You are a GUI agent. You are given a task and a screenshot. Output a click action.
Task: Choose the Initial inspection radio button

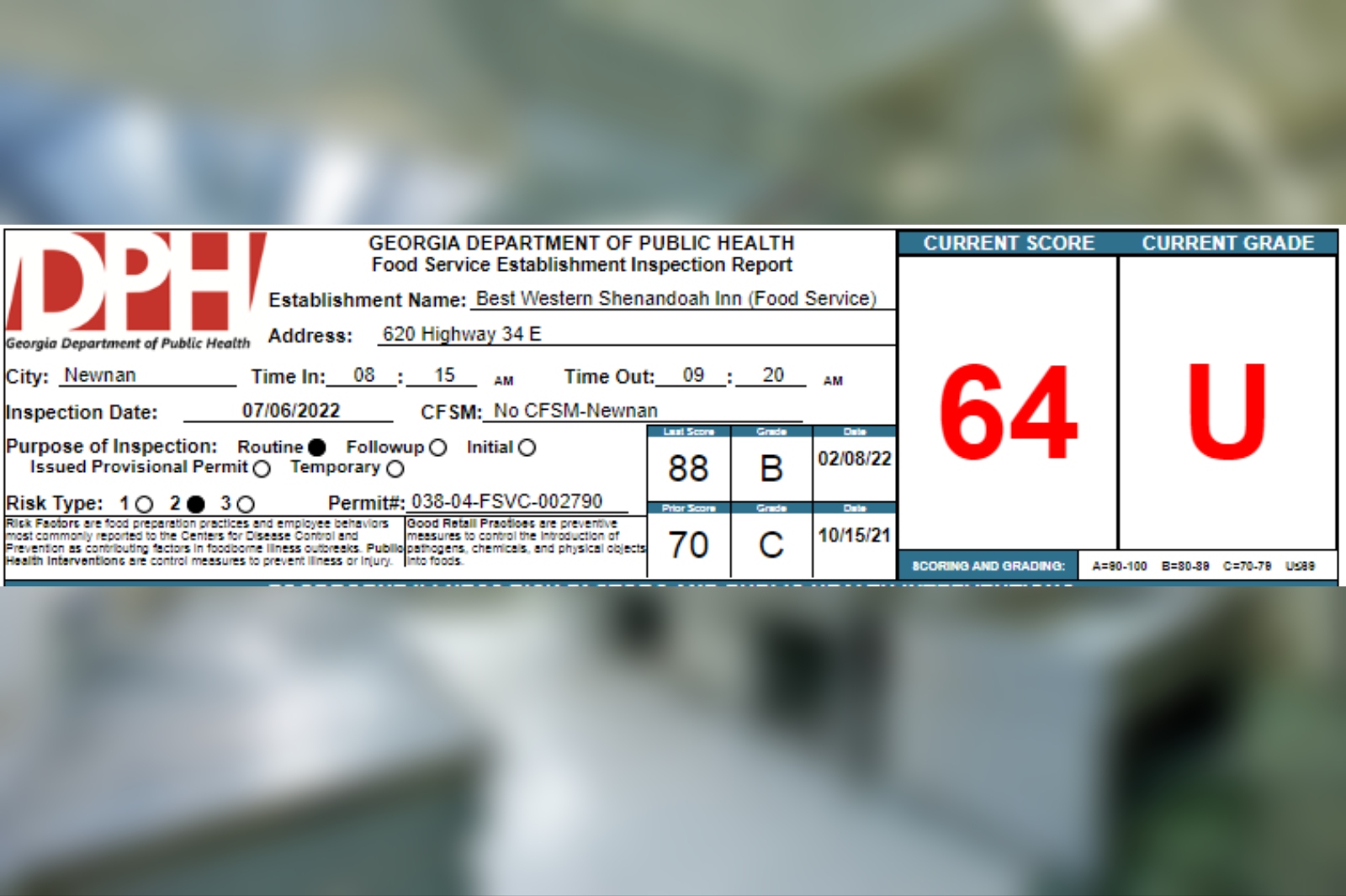coord(527,448)
